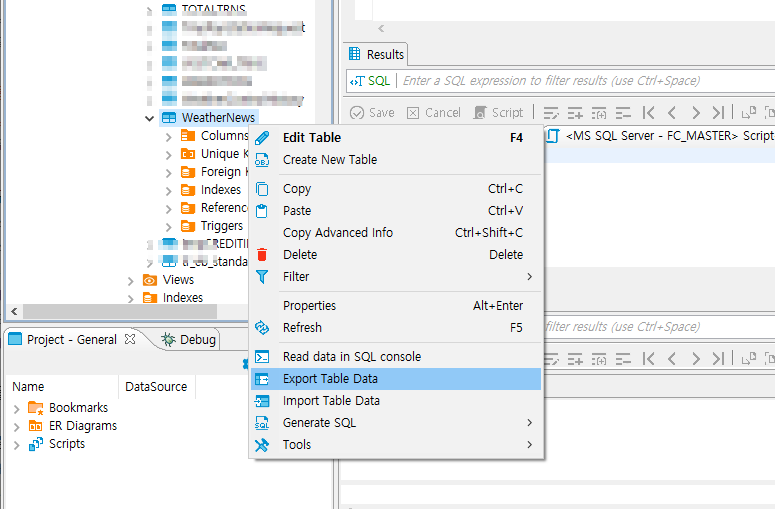
Task: Click the Export Table Data icon
Action: [262, 379]
